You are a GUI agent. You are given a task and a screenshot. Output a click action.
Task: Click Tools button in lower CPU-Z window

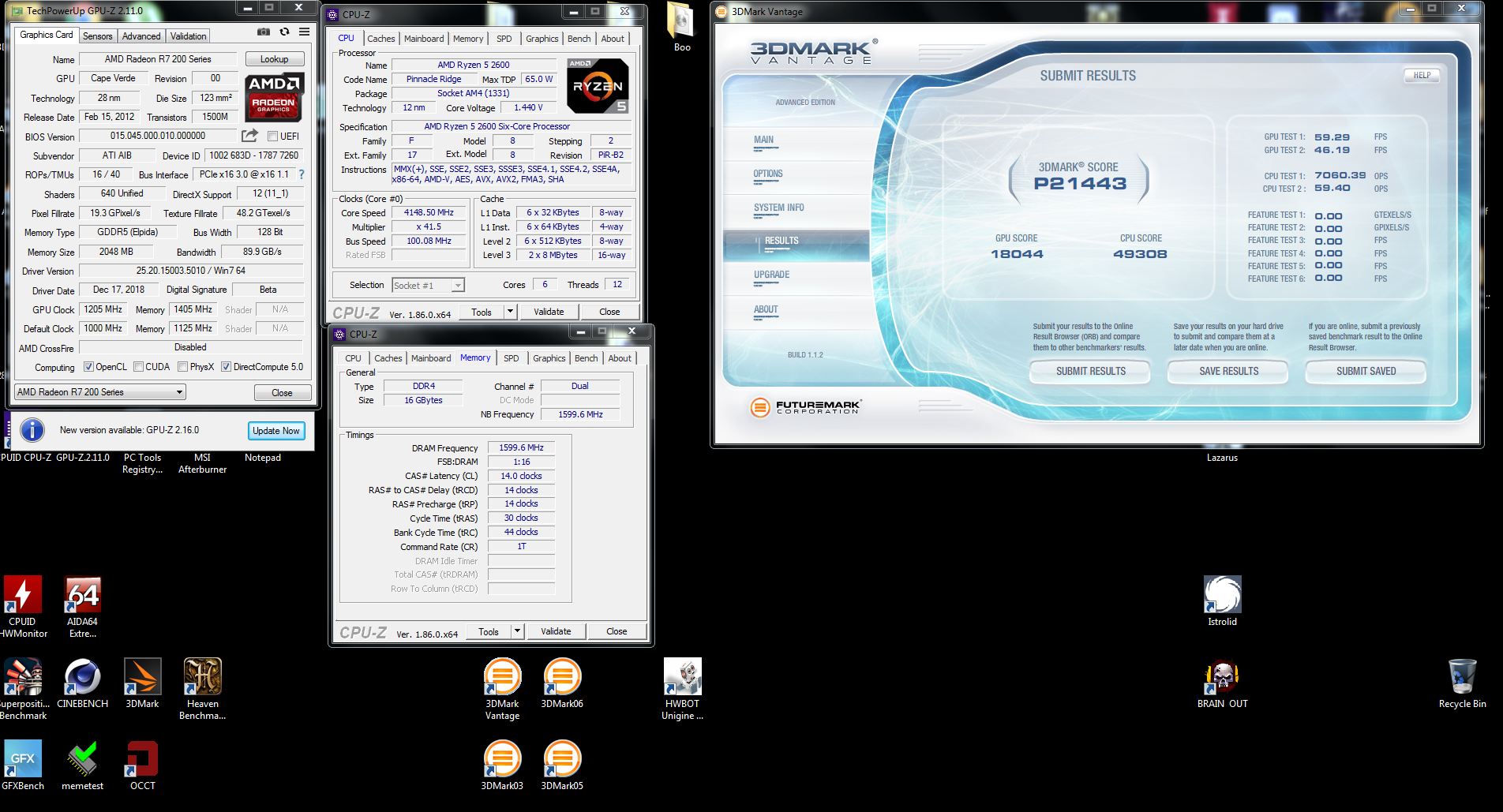point(489,631)
